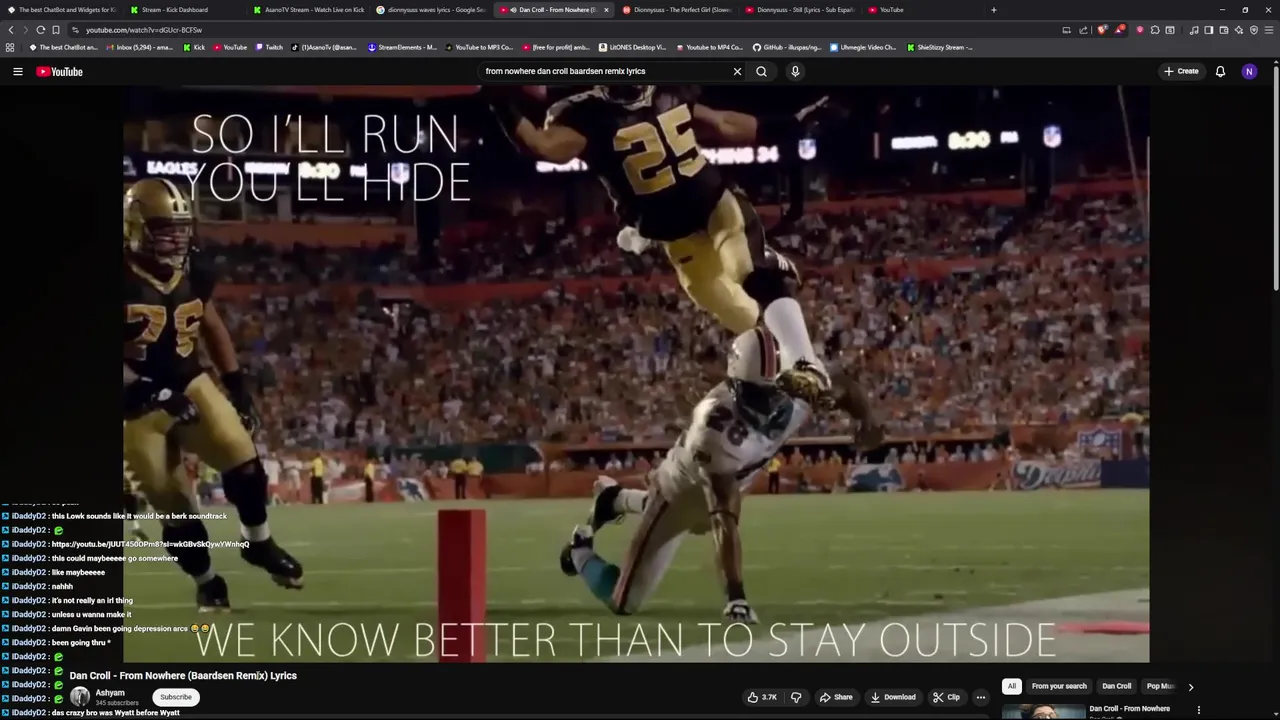Open the browser extensions puzzle icon
The image size is (1280, 720).
[x=1155, y=30]
